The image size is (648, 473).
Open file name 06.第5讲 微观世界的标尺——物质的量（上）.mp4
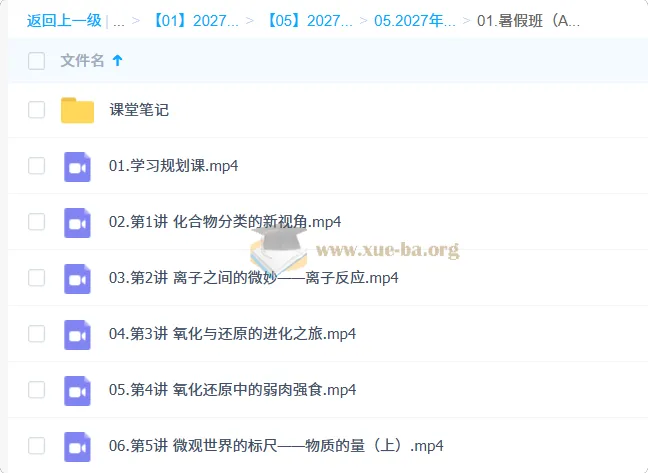(276, 446)
